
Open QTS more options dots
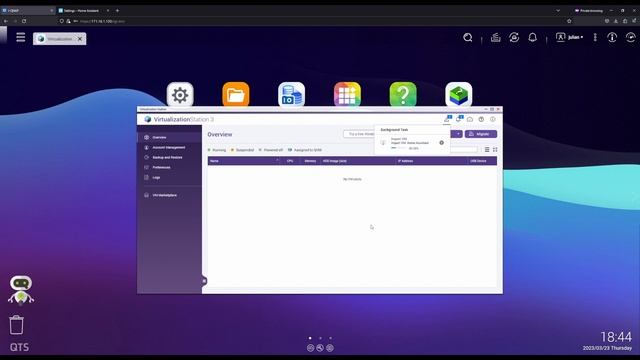595,37
